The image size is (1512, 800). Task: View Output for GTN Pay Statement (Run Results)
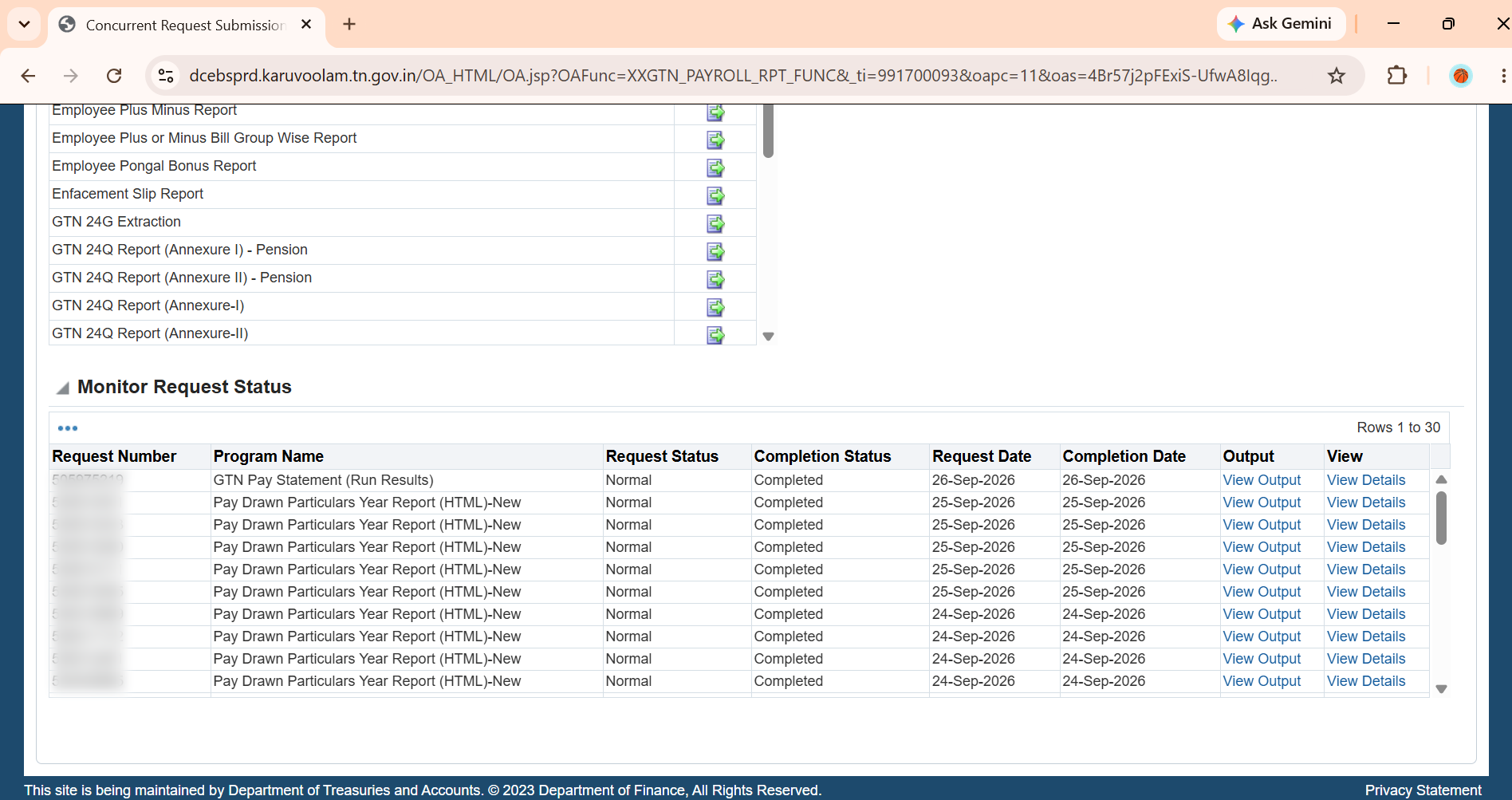[x=1262, y=480]
